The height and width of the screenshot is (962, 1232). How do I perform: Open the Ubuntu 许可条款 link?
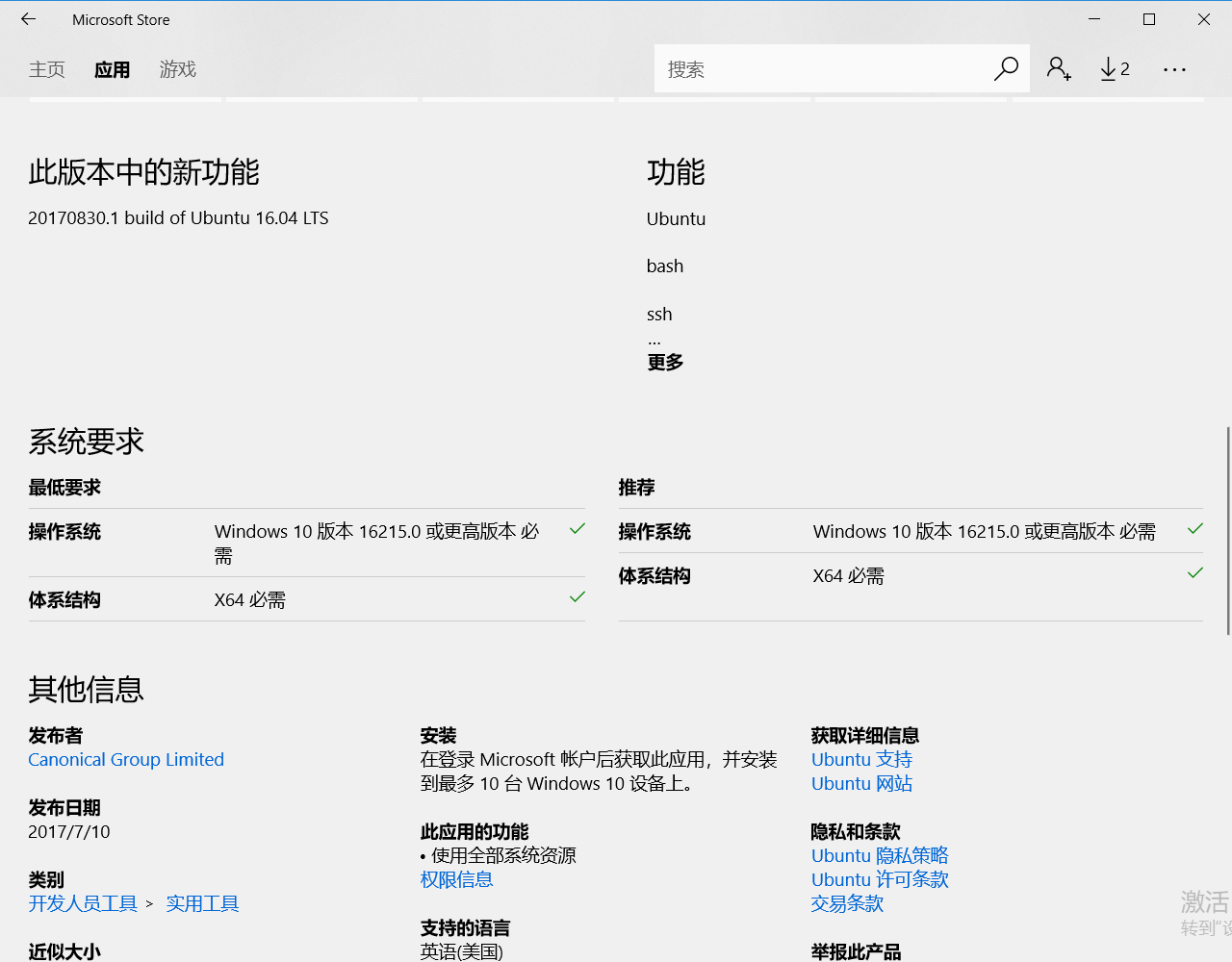coord(880,879)
